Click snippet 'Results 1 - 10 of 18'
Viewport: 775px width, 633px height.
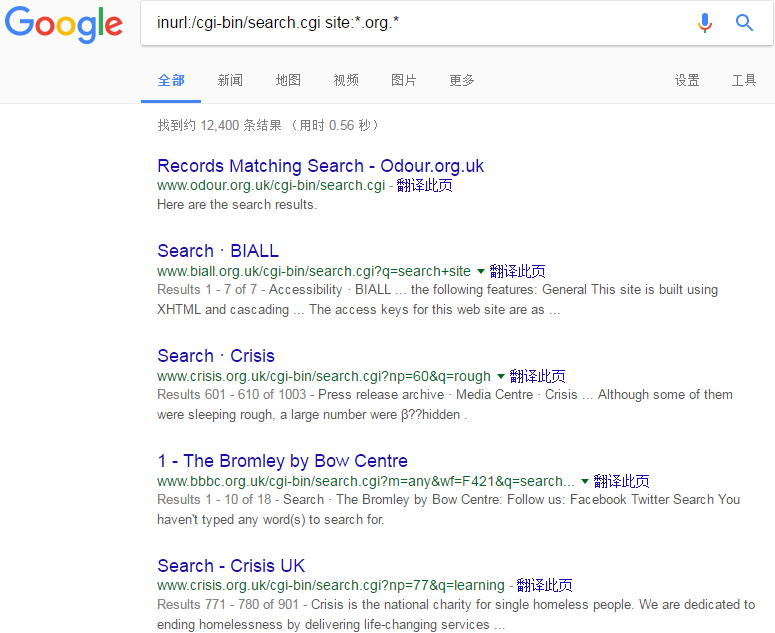pos(215,500)
